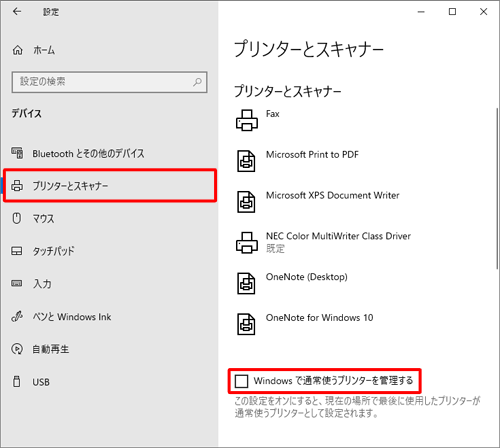Click the Home house icon
Image resolution: width=500 pixels, height=448 pixels.
point(18,50)
